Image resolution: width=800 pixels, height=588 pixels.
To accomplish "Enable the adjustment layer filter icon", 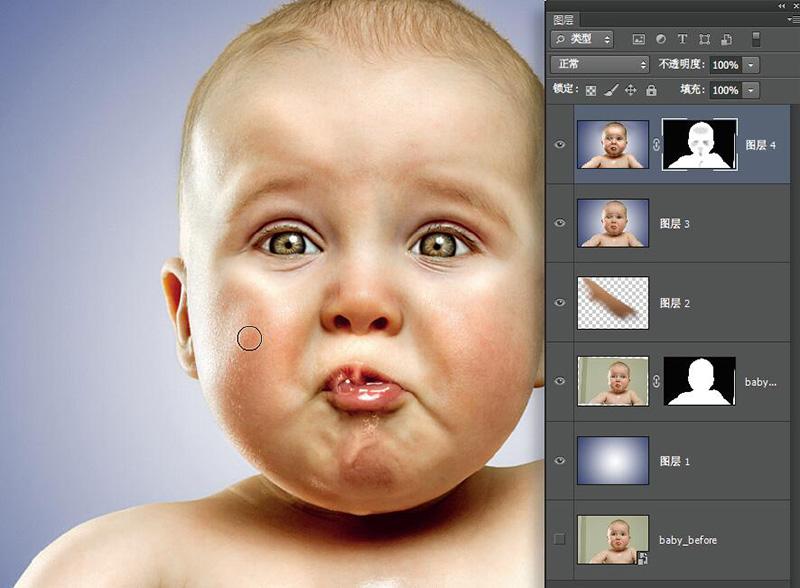I will point(661,39).
